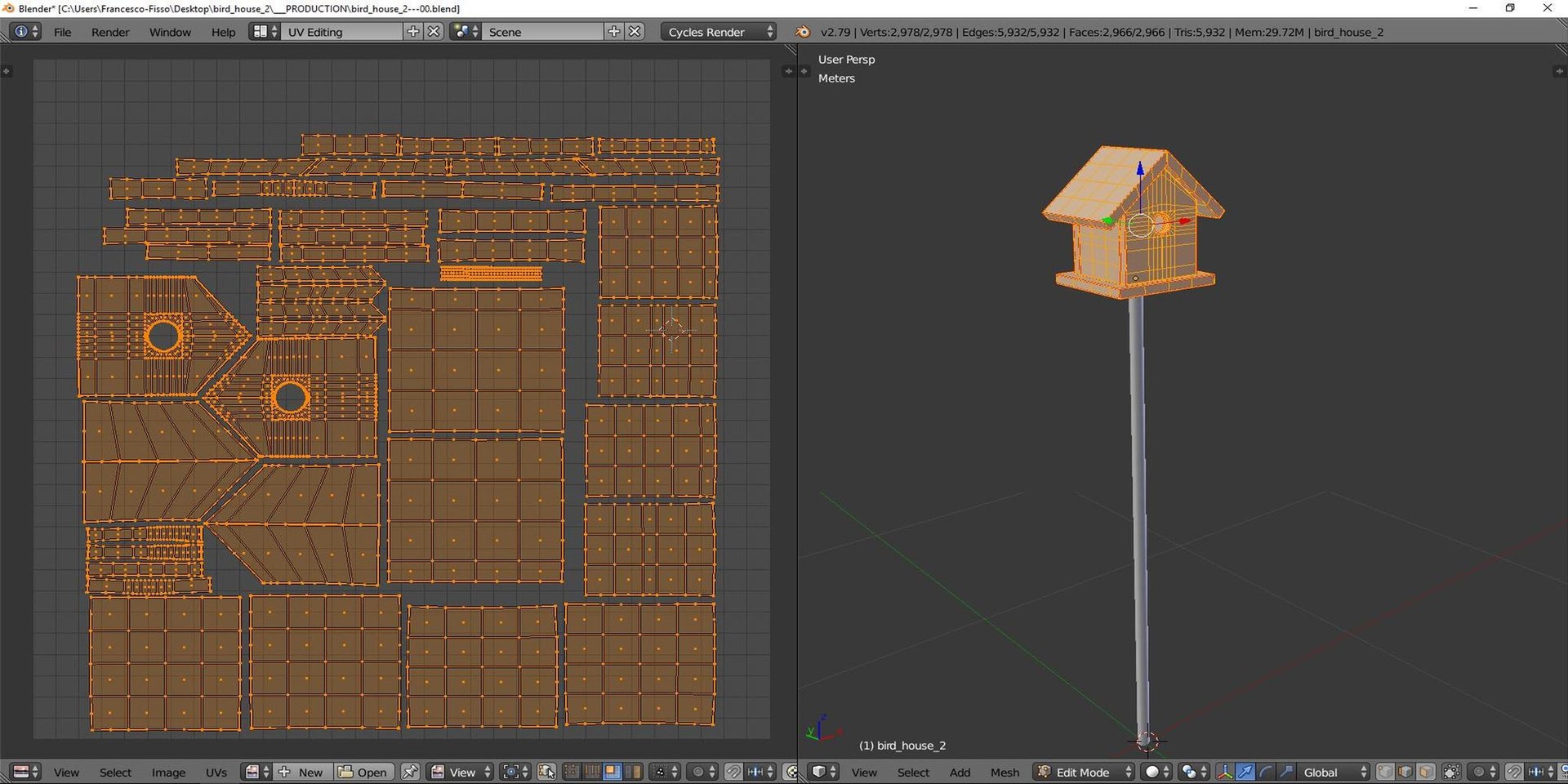
Task: Click the Info editor type icon
Action: [24, 32]
